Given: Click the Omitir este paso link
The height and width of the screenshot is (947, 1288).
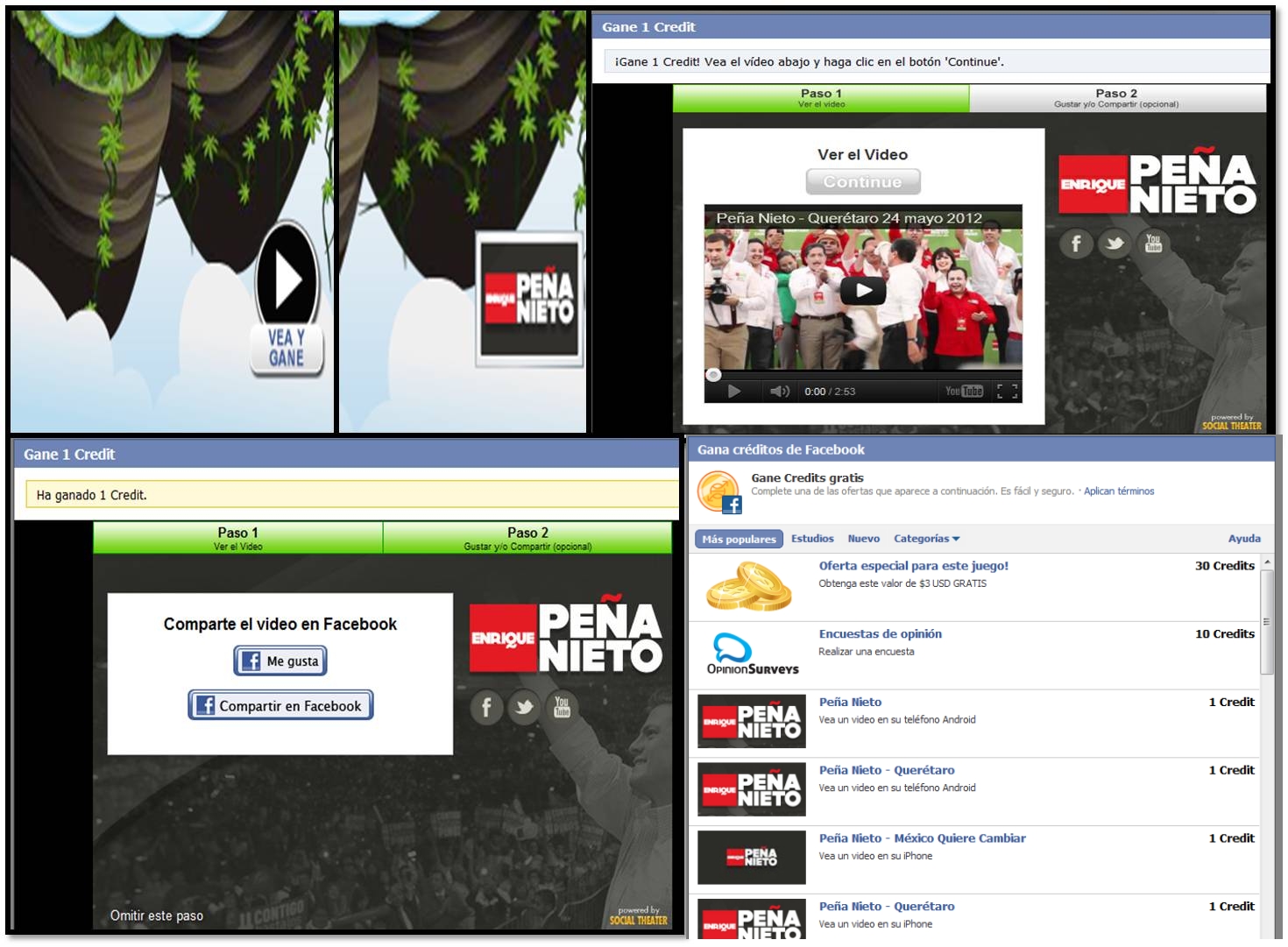Looking at the screenshot, I should (x=157, y=915).
